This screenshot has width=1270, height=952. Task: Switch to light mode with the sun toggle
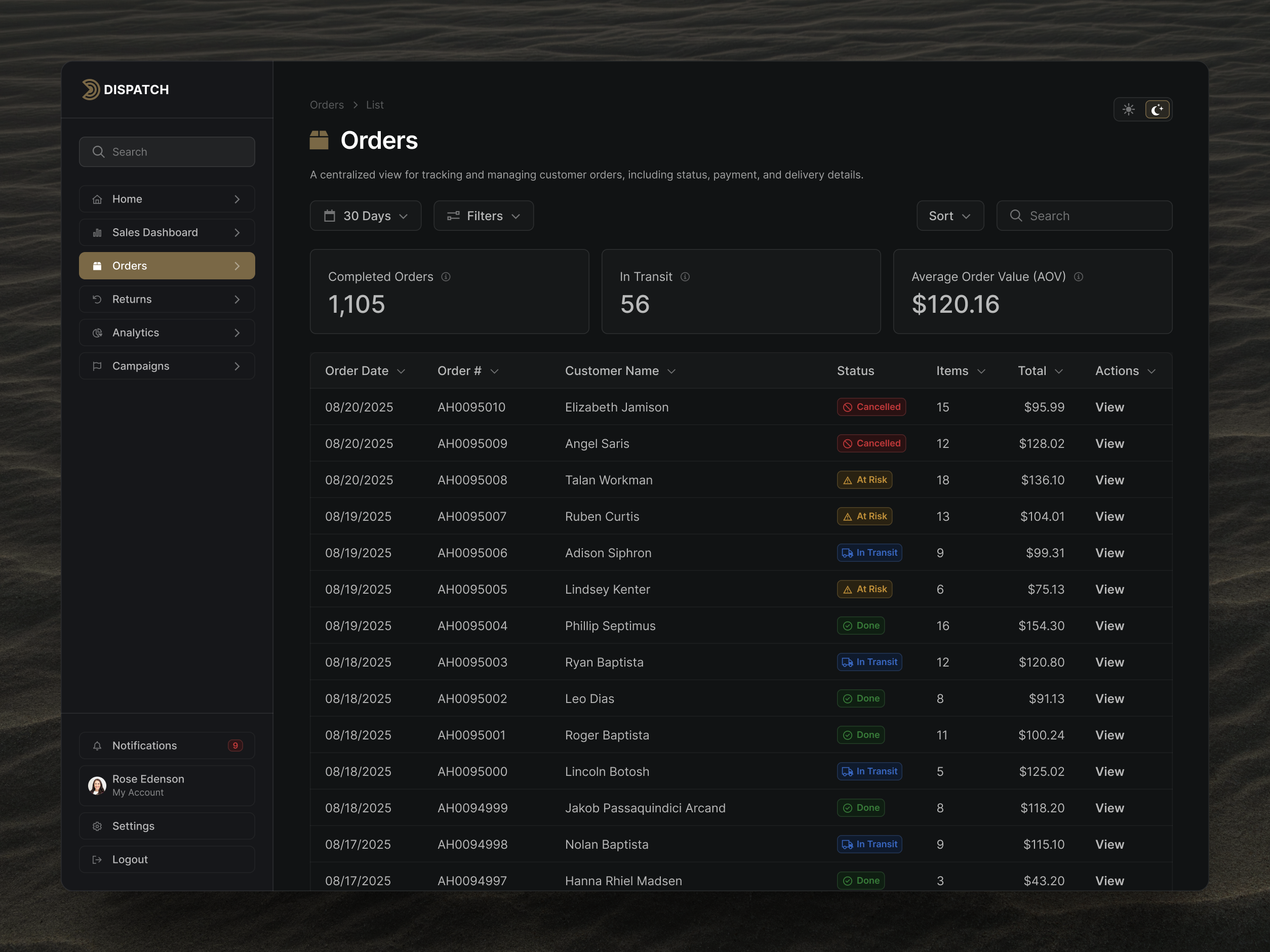1128,109
